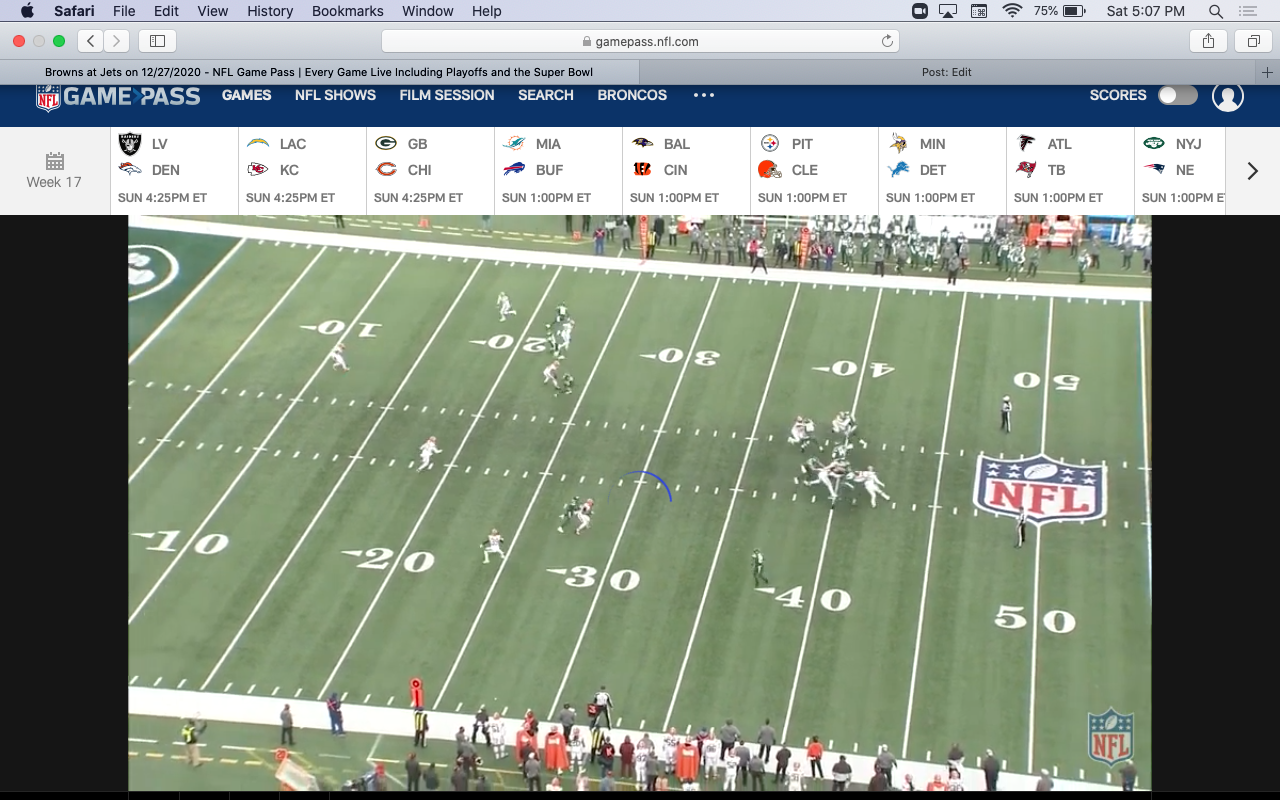Open the BRONCOS nav item

(632, 95)
